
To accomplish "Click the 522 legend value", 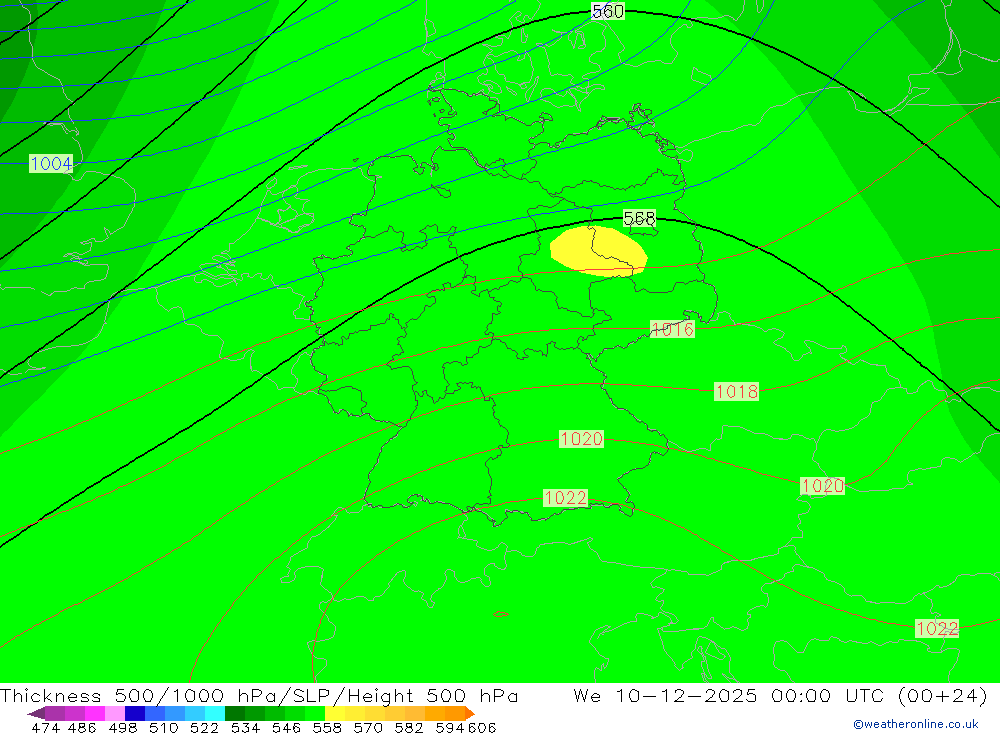I will point(205,727).
